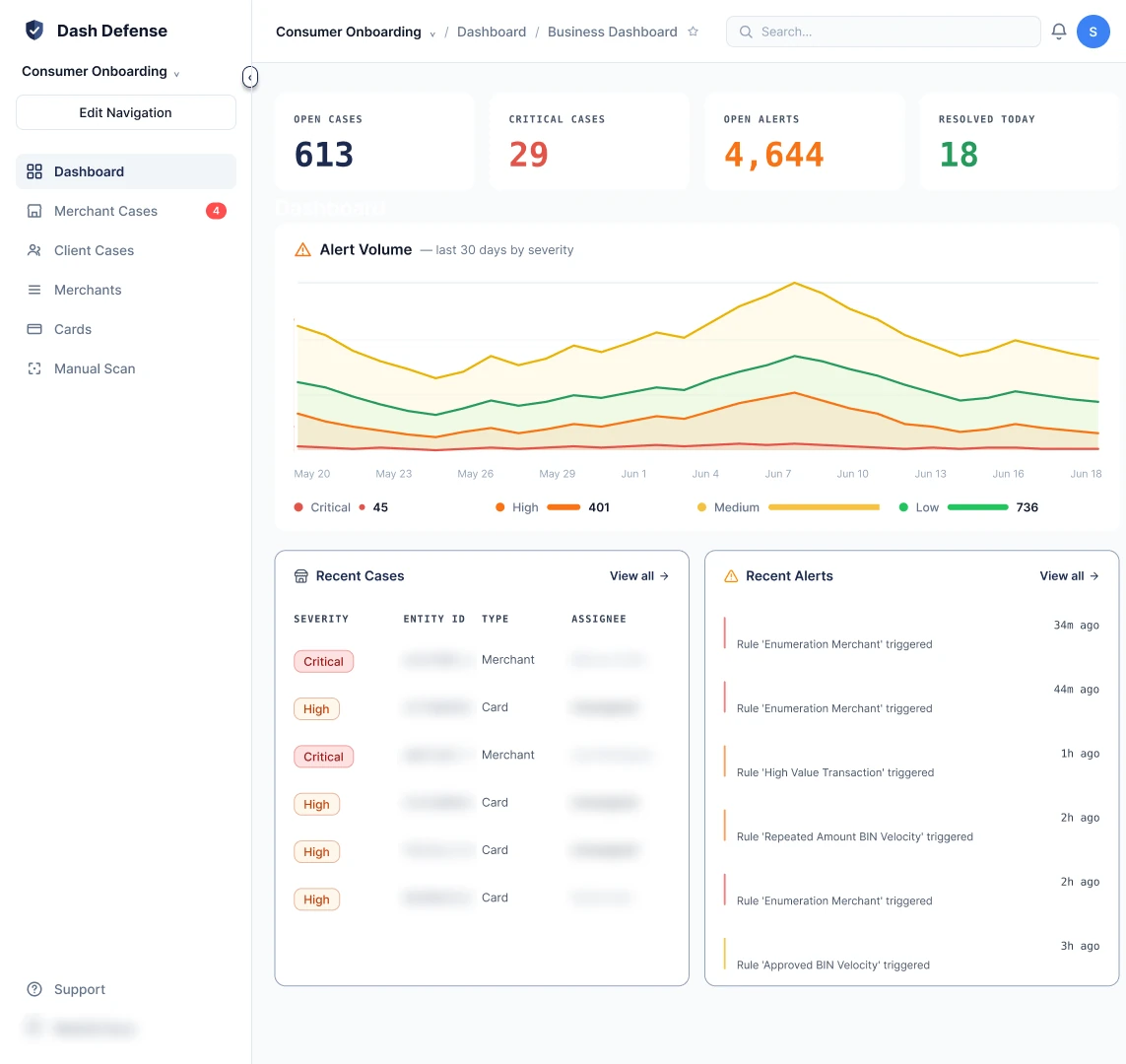This screenshot has width=1126, height=1064.
Task: Click the Recent Cases store icon
Action: tap(300, 575)
